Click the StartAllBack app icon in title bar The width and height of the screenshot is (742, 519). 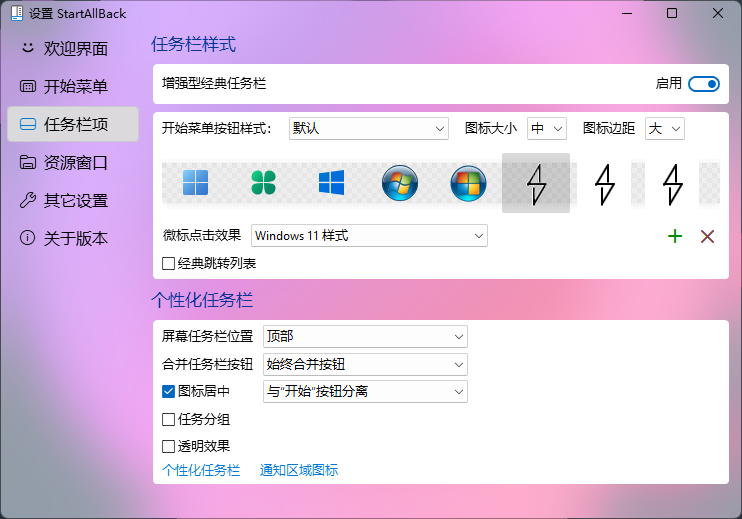(17, 13)
